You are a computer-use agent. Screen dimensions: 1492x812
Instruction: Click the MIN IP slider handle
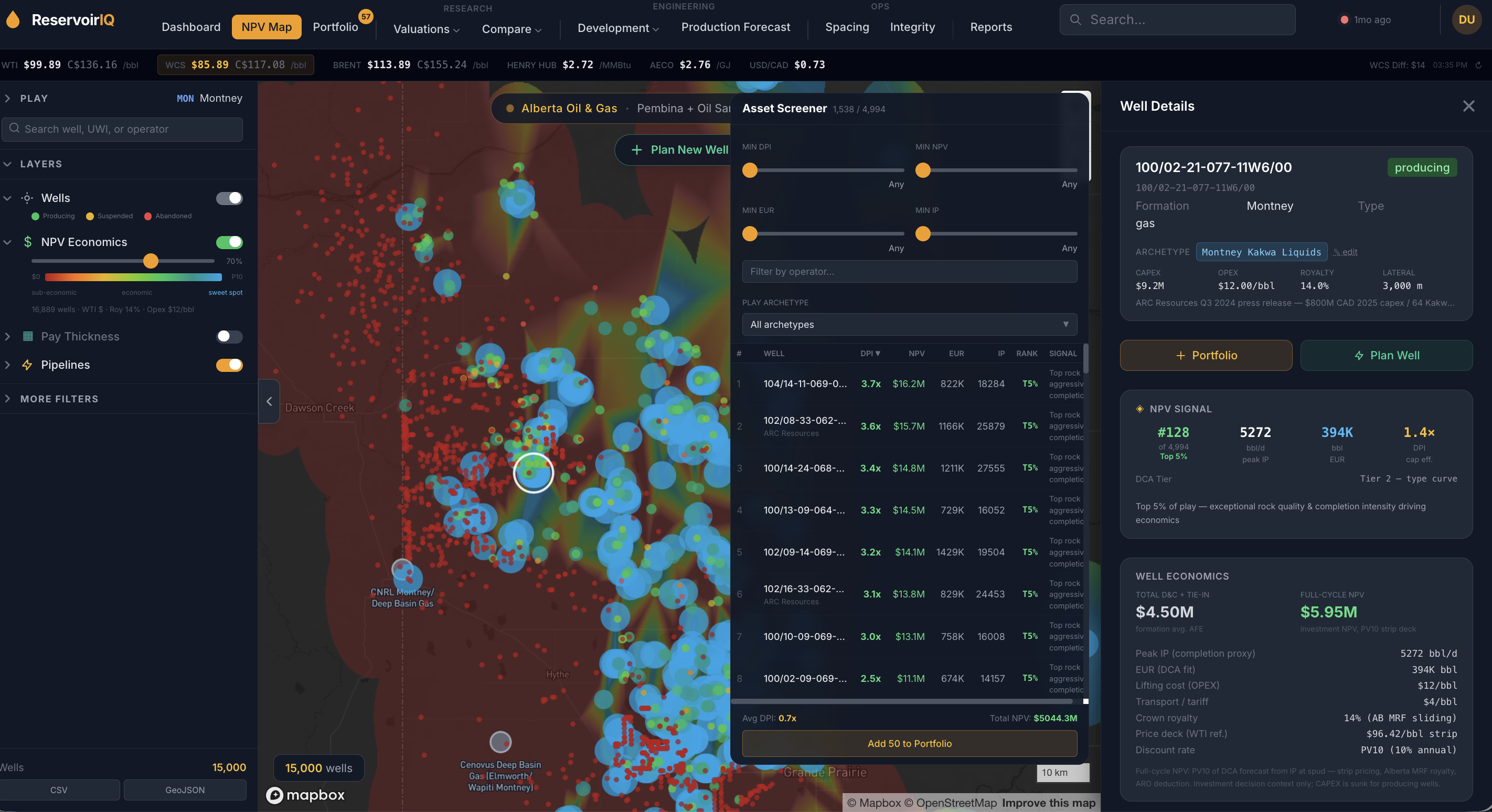pos(923,233)
